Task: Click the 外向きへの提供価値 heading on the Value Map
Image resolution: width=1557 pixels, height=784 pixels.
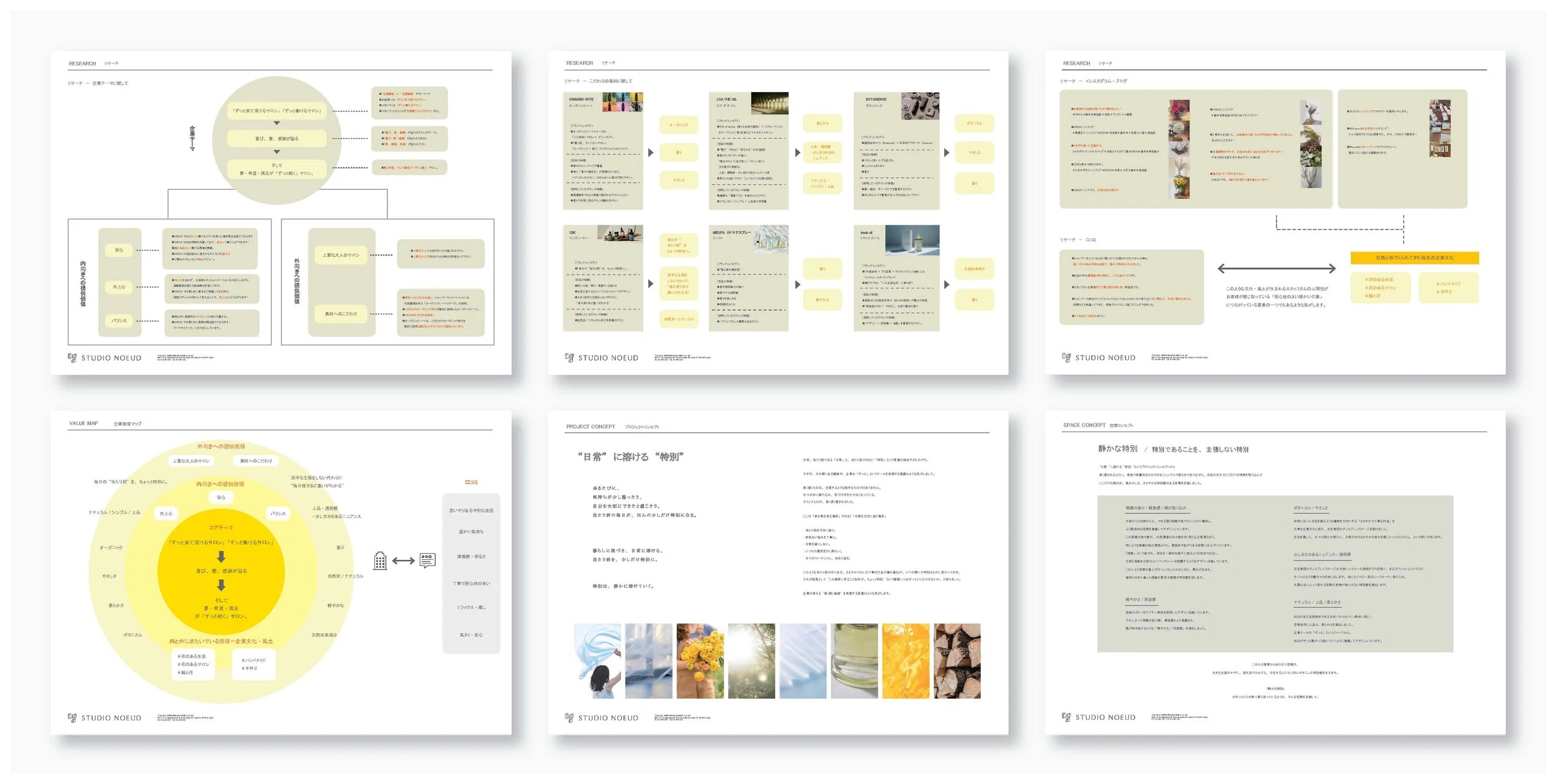Action: (x=221, y=446)
